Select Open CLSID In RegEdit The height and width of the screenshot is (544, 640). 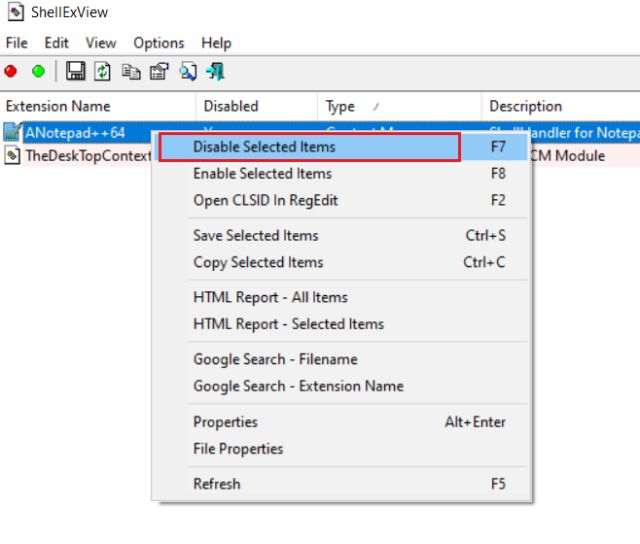pyautogui.click(x=265, y=200)
